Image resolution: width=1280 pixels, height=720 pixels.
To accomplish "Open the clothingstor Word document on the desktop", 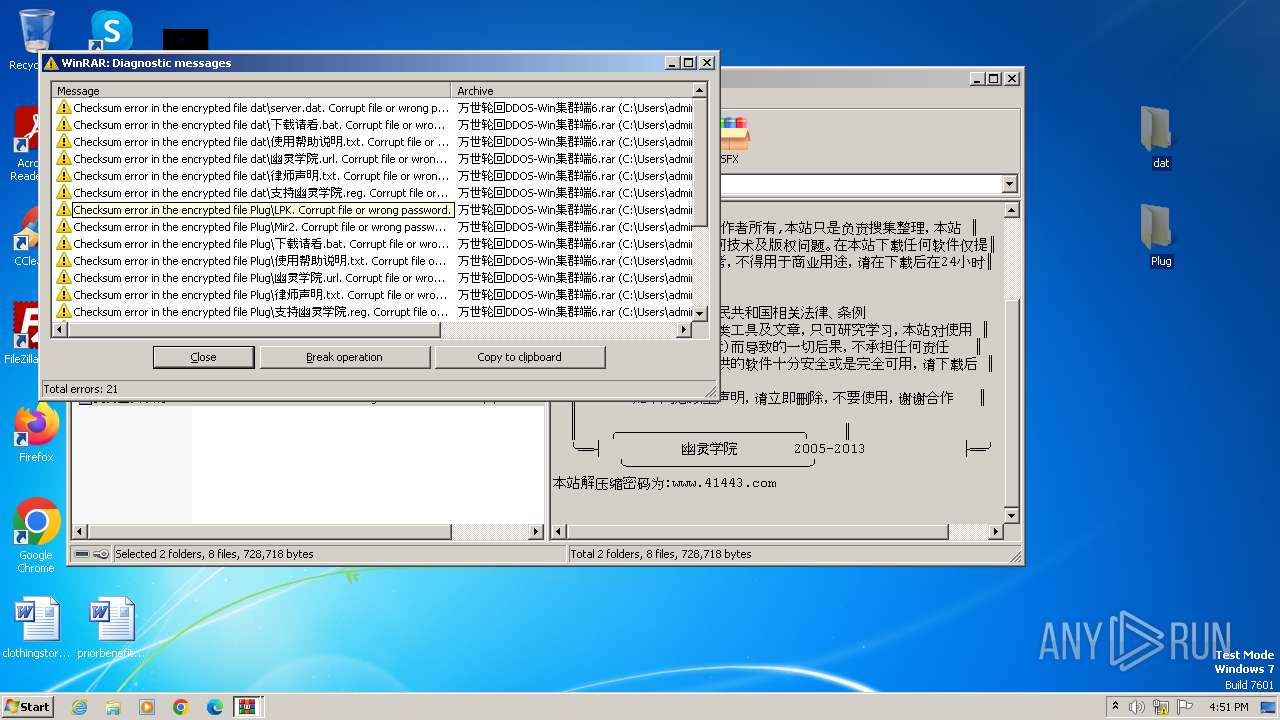I will 36,628.
